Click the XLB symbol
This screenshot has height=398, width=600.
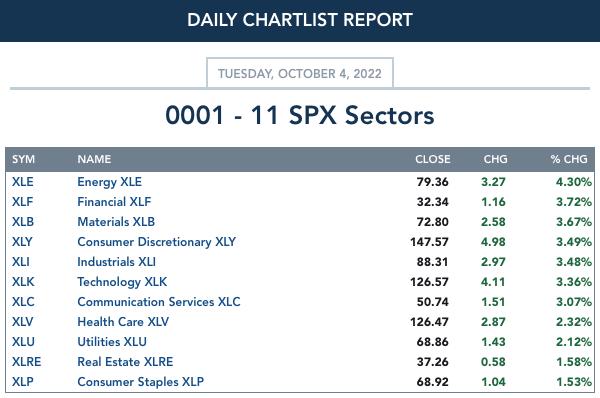coord(23,222)
